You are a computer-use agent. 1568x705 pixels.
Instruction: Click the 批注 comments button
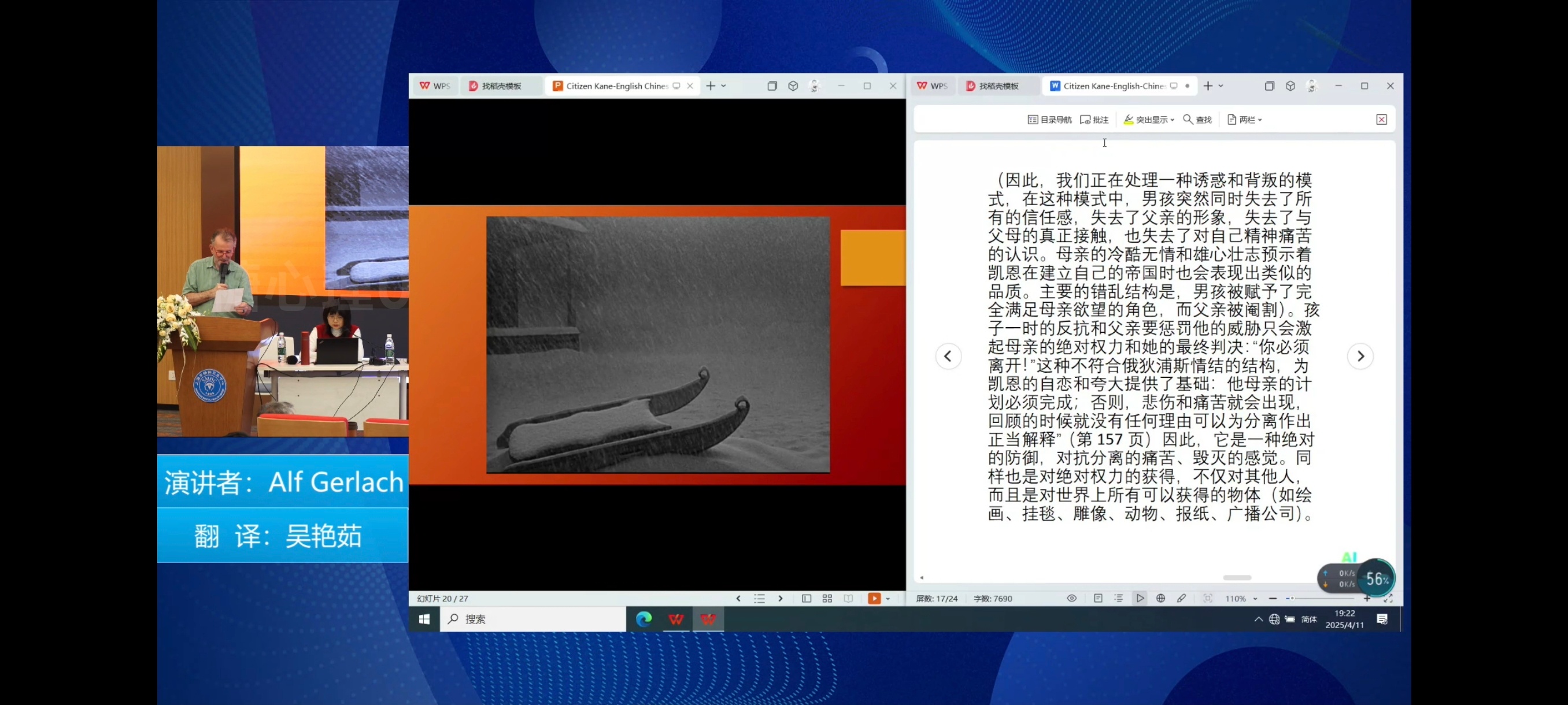[x=1094, y=120]
